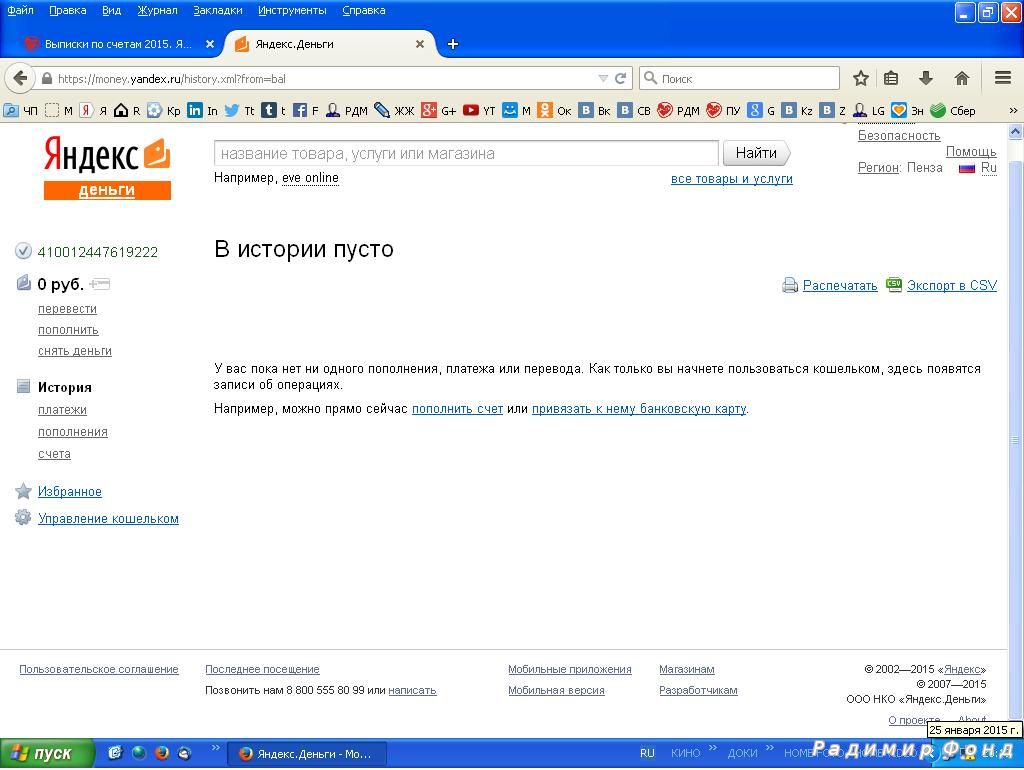Open the 'все товары и услуги' link
Viewport: 1024px width, 770px height.
(731, 179)
